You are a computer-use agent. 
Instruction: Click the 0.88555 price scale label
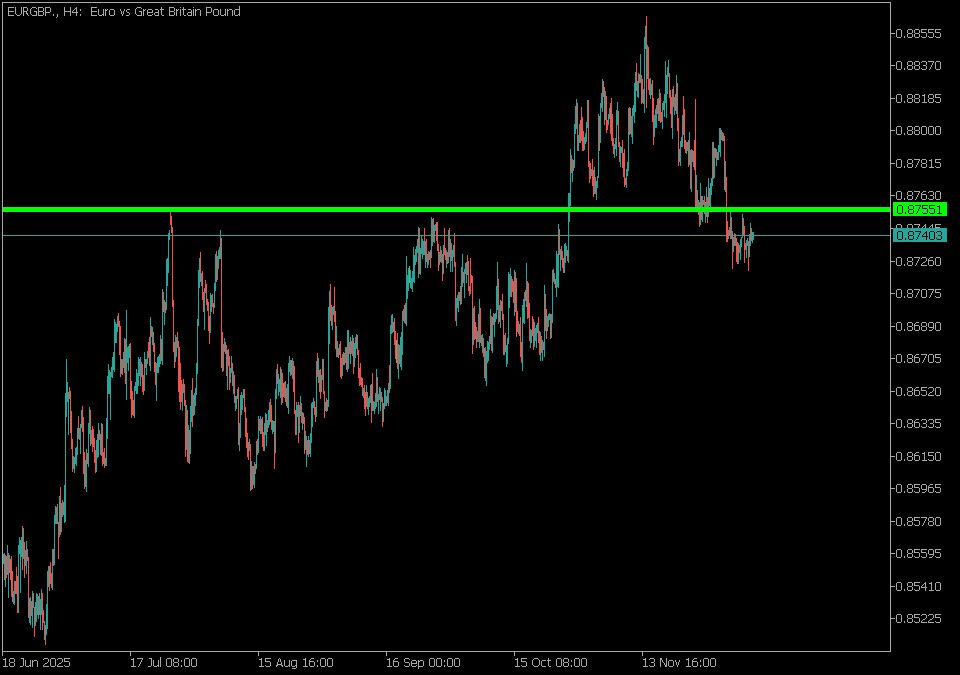click(x=921, y=33)
